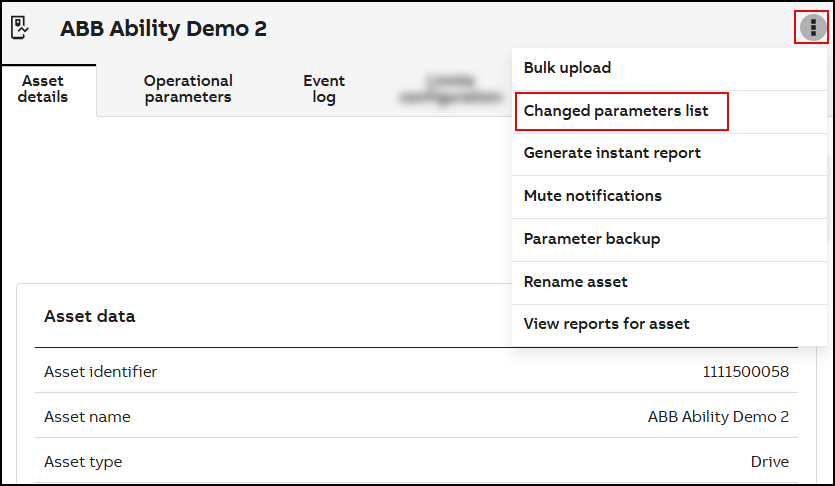Choose Rename asset from the menu

pos(575,282)
